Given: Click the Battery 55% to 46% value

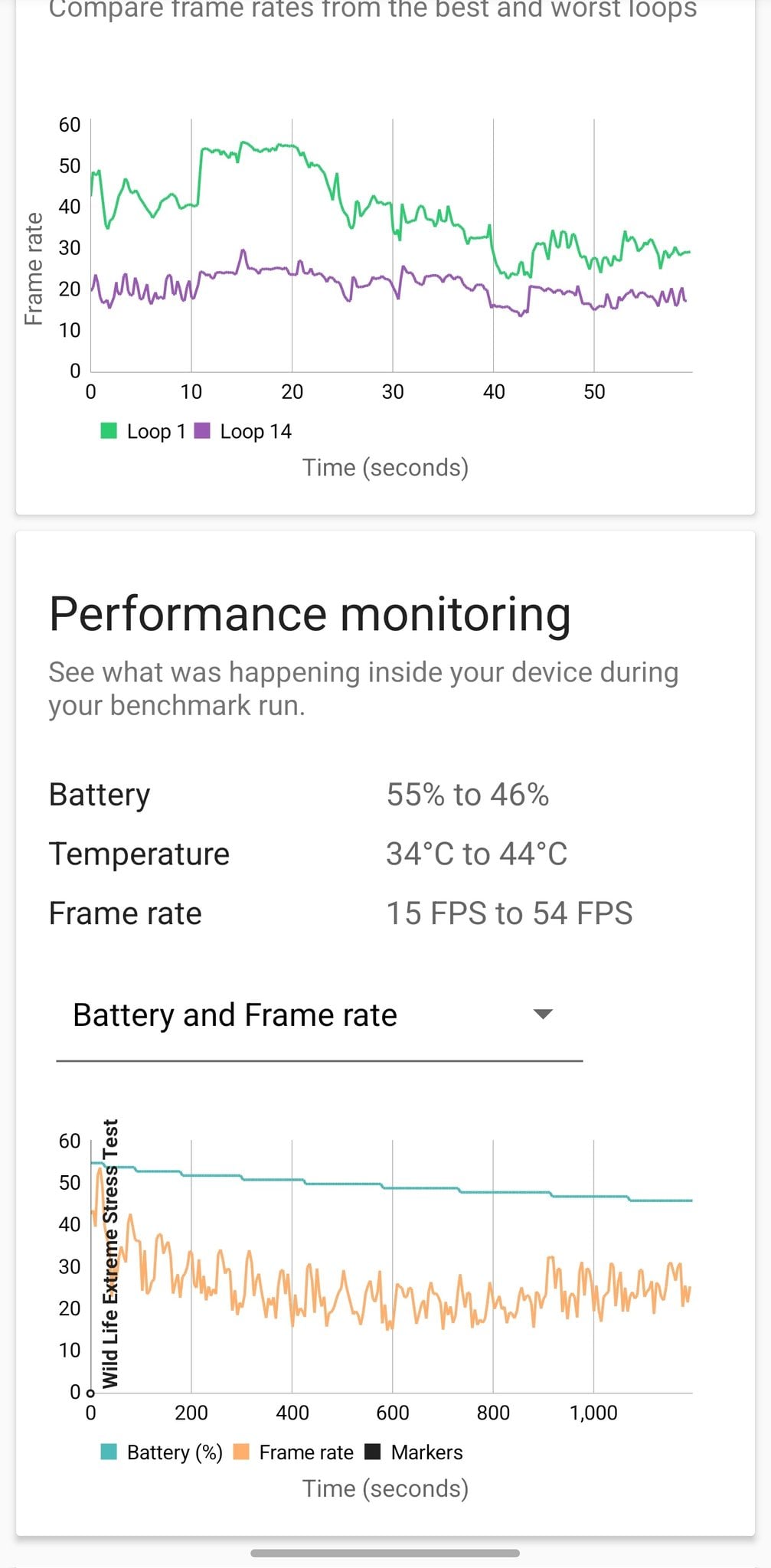Looking at the screenshot, I should (x=469, y=794).
